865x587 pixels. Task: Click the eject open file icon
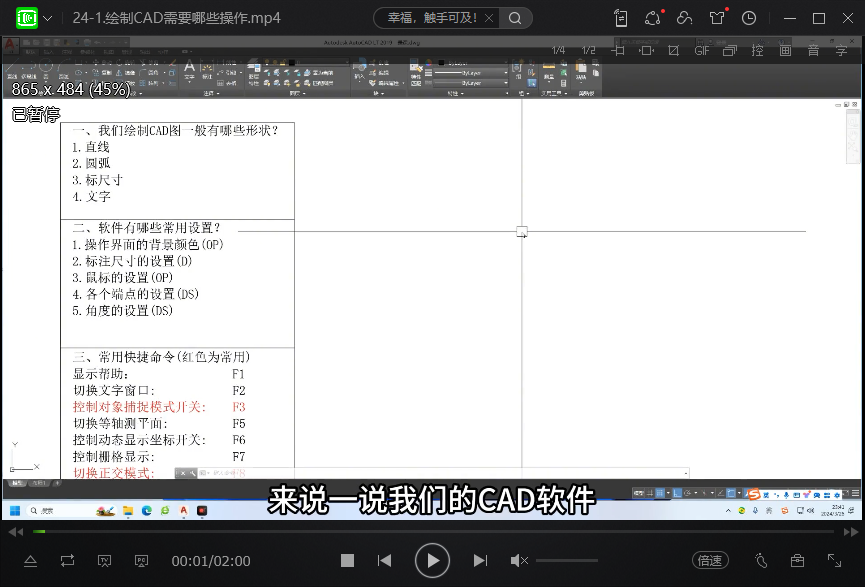pos(30,561)
